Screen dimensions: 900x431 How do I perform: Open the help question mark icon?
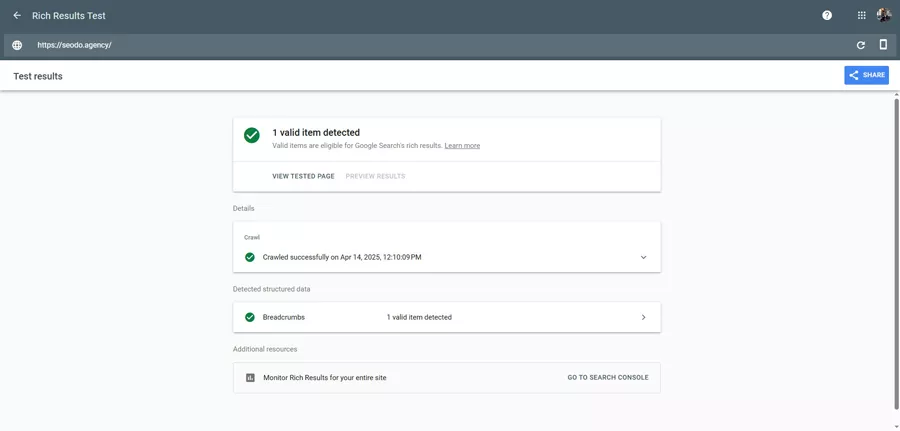[827, 16]
